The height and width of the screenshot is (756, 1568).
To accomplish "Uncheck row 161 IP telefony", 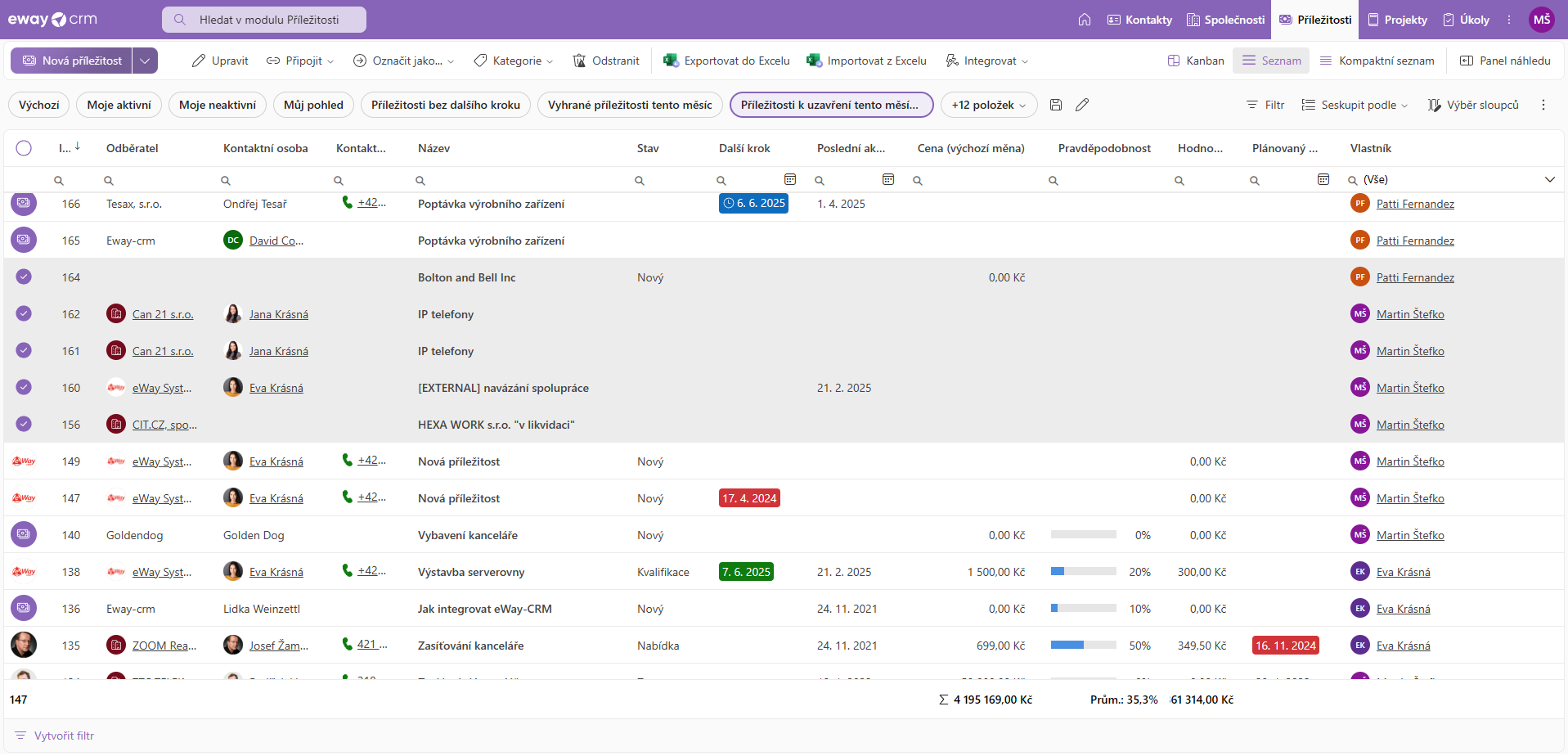I will 24,350.
